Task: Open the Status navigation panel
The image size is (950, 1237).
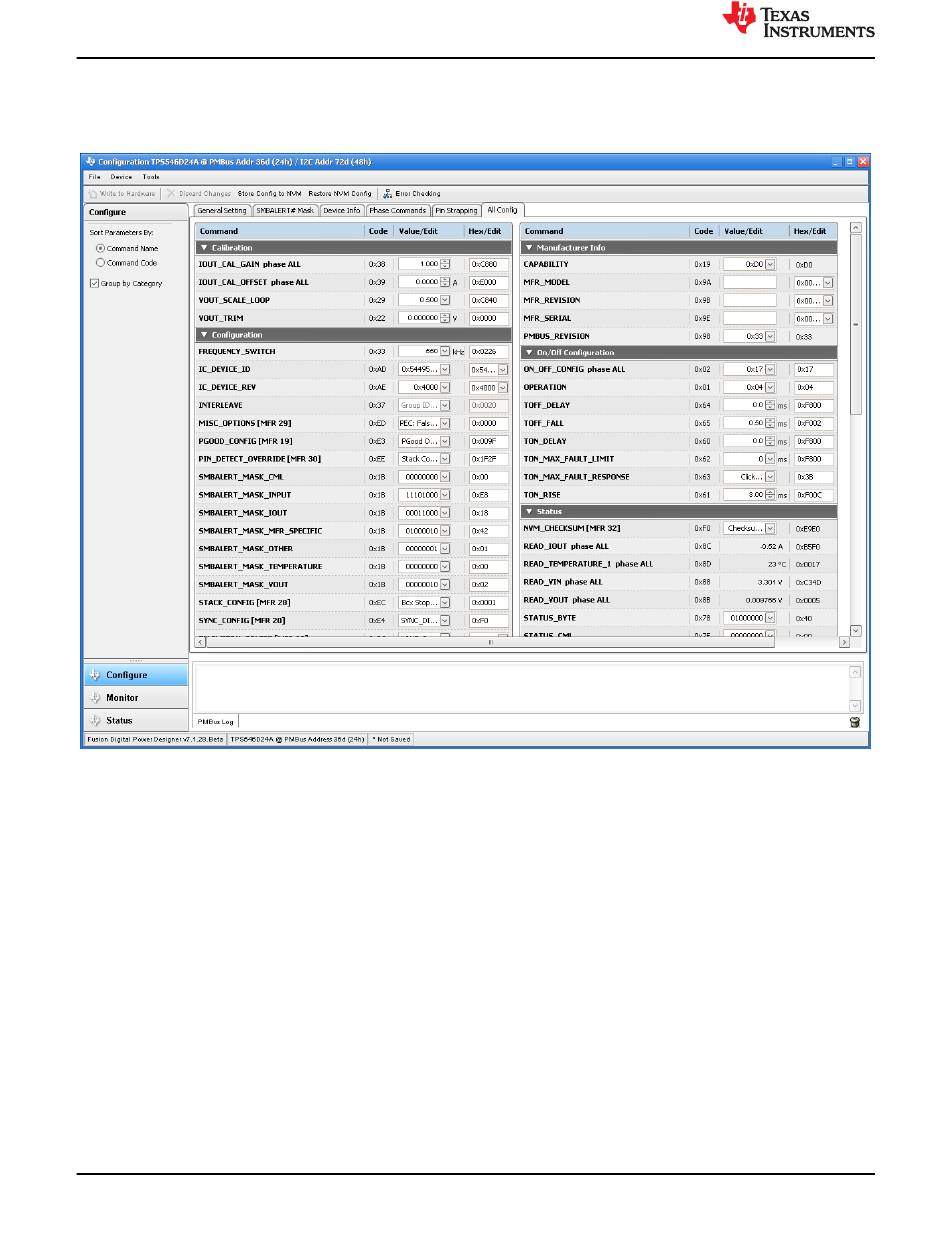Action: click(135, 720)
